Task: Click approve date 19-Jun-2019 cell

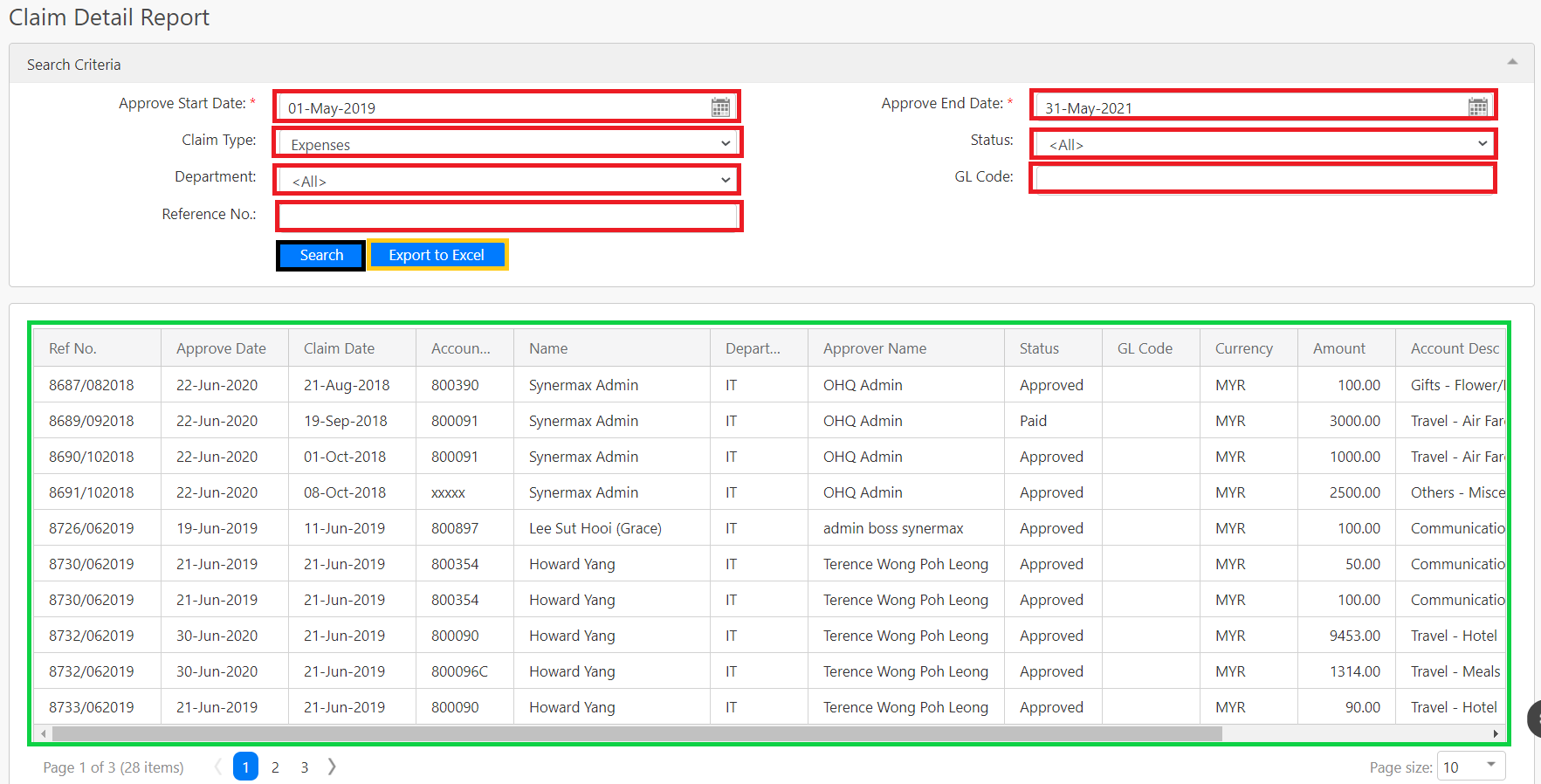Action: click(224, 528)
